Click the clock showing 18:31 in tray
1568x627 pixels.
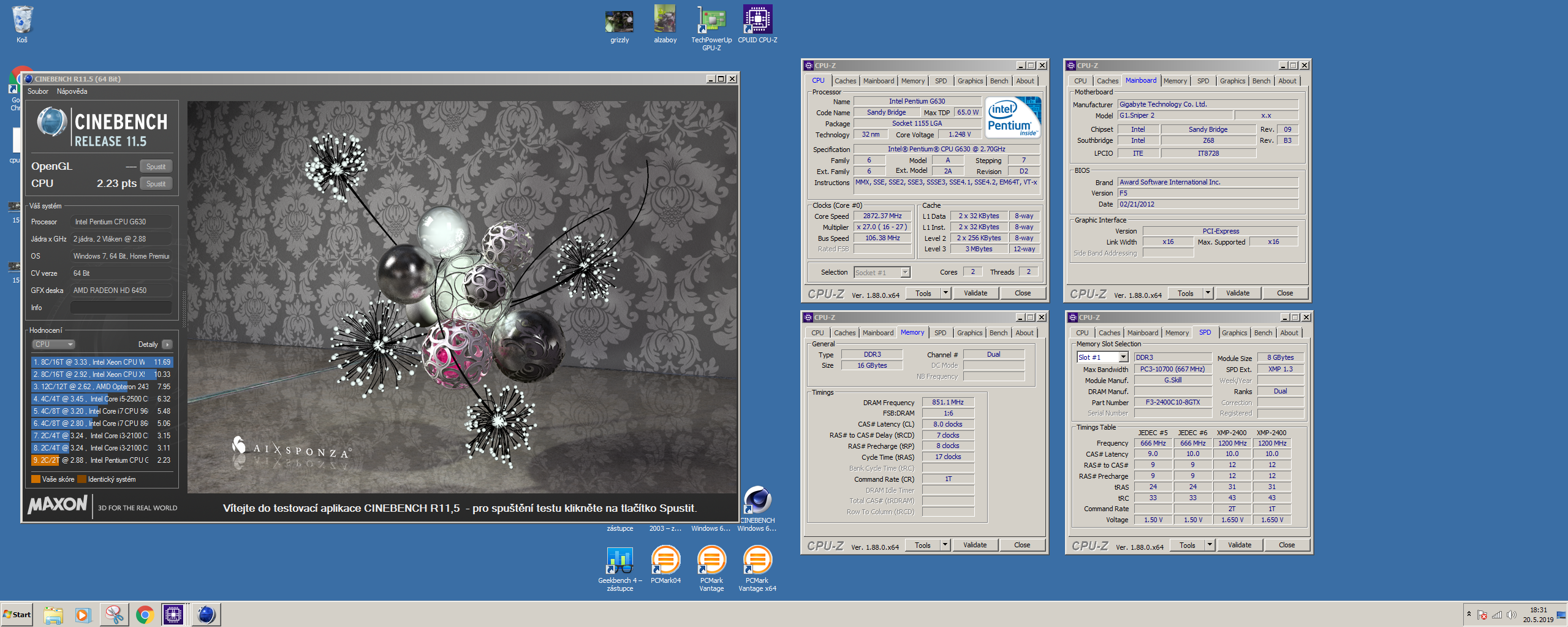point(1538,610)
